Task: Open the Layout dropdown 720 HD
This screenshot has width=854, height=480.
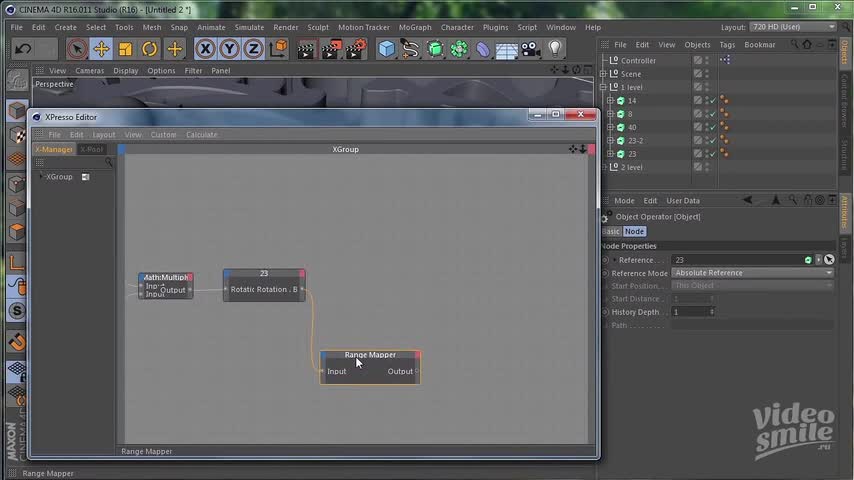Action: pos(792,27)
